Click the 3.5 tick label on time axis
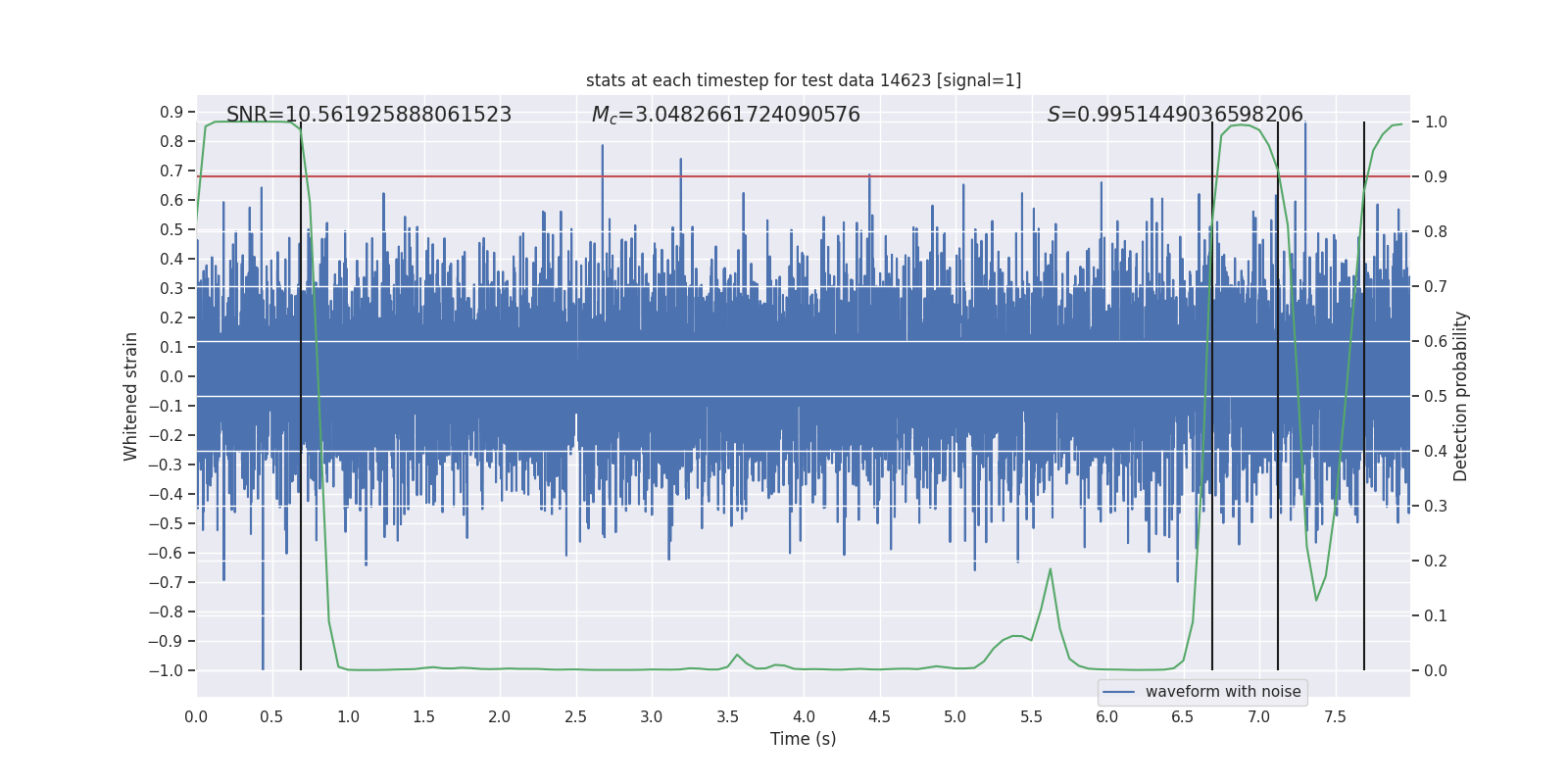This screenshot has height=784, width=1568. click(727, 717)
